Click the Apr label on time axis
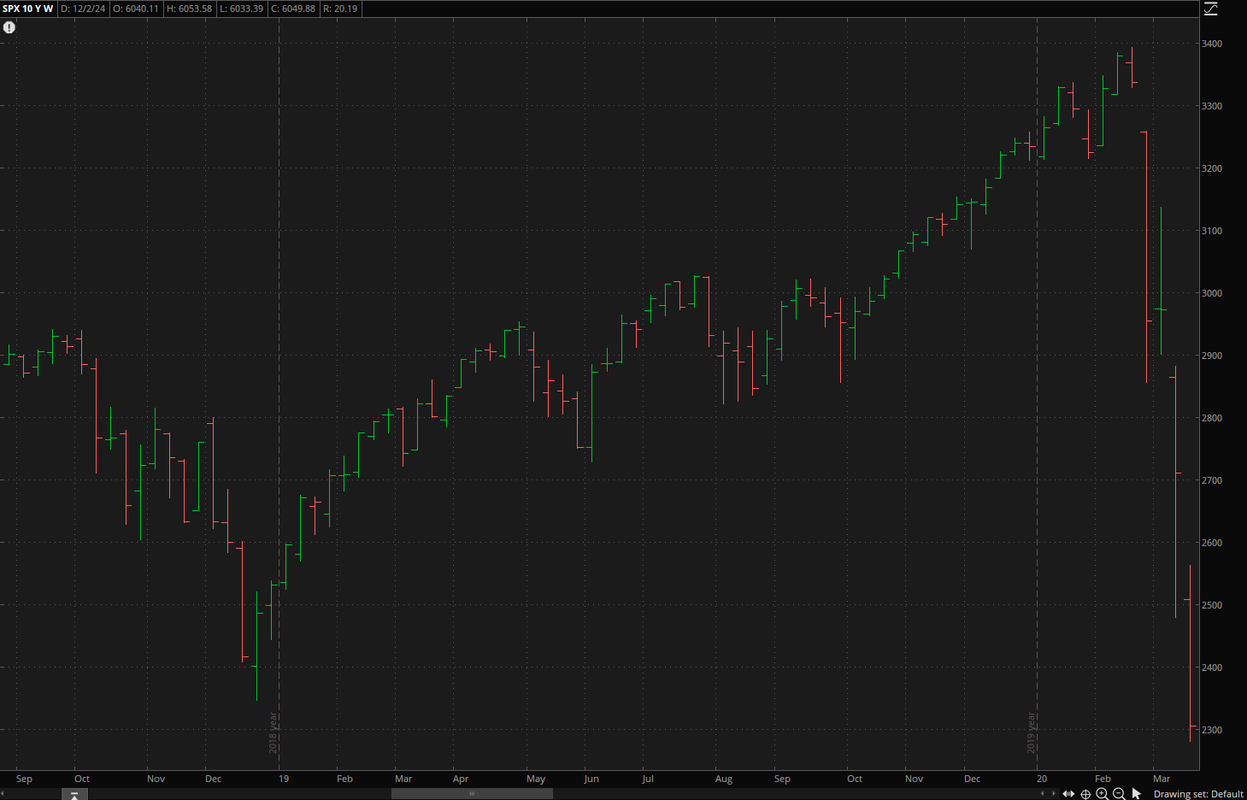This screenshot has width=1247, height=800. pos(460,778)
